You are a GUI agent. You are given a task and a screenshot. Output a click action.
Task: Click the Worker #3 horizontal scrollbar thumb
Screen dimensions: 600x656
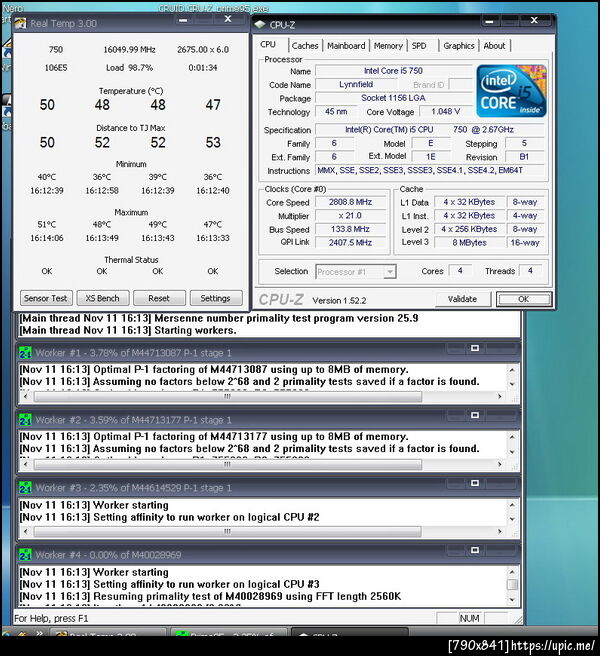point(228,531)
